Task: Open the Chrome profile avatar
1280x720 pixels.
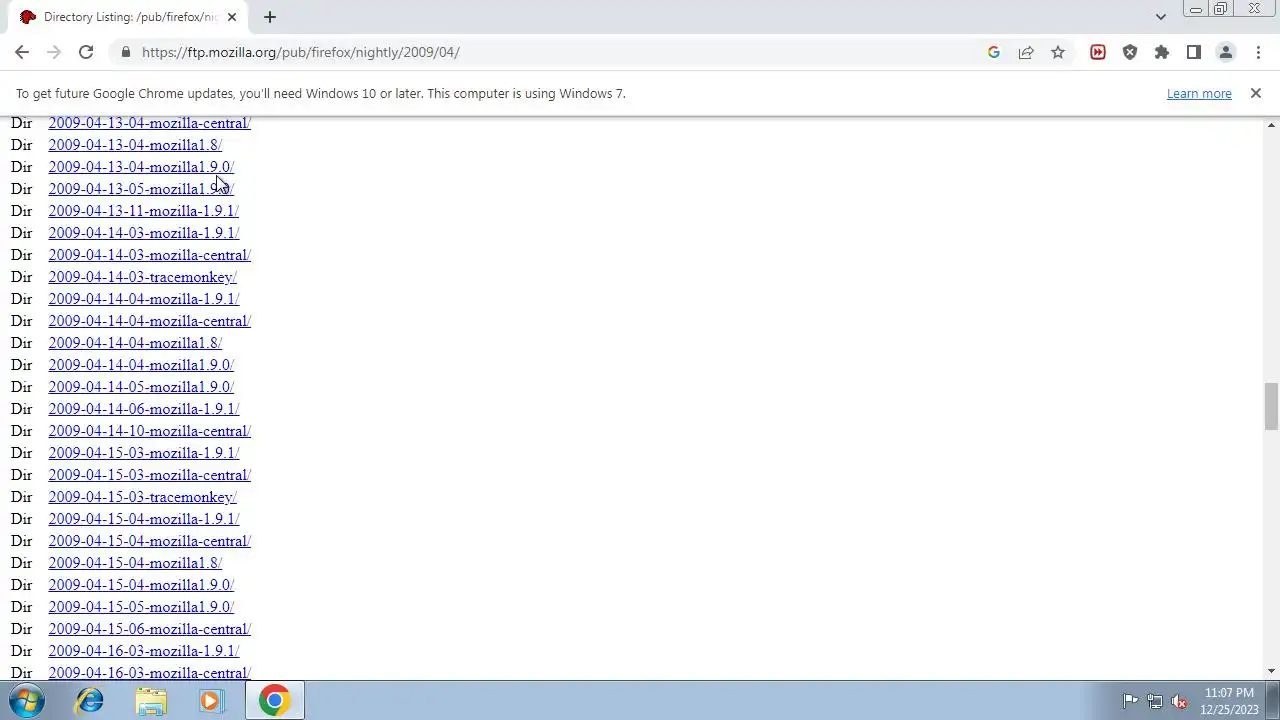Action: click(x=1226, y=52)
